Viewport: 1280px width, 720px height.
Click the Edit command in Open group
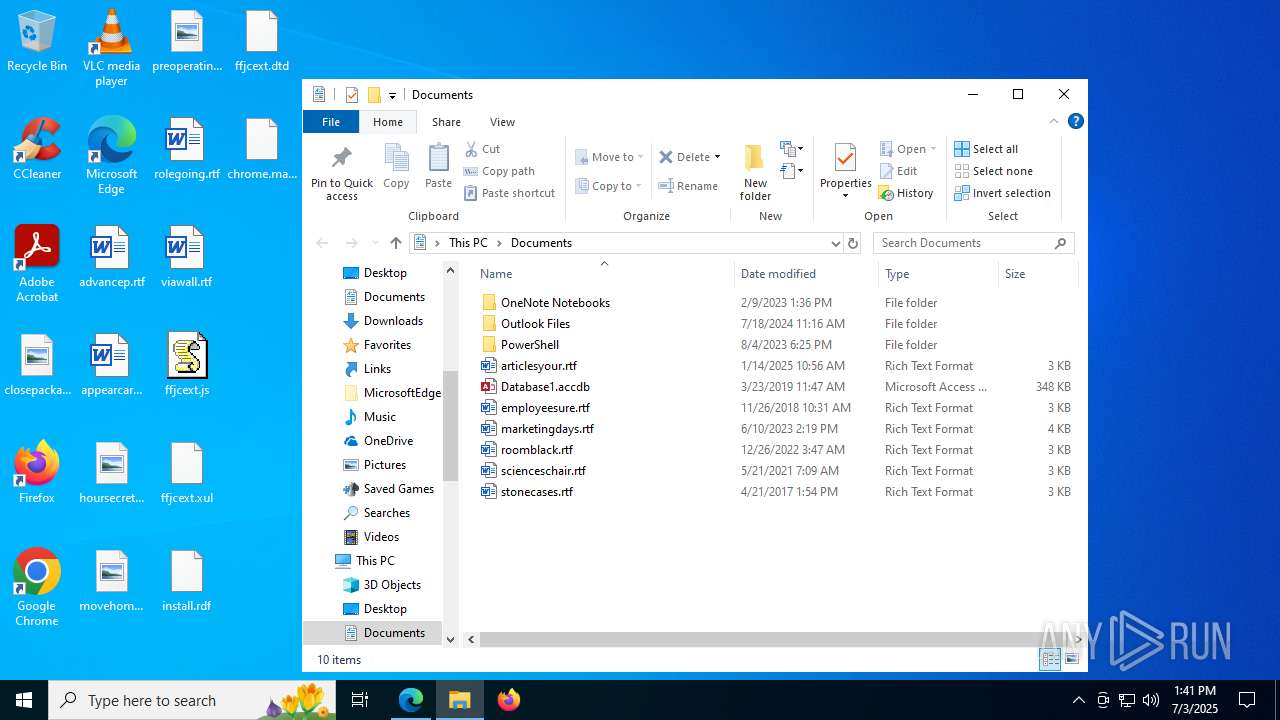[898, 171]
